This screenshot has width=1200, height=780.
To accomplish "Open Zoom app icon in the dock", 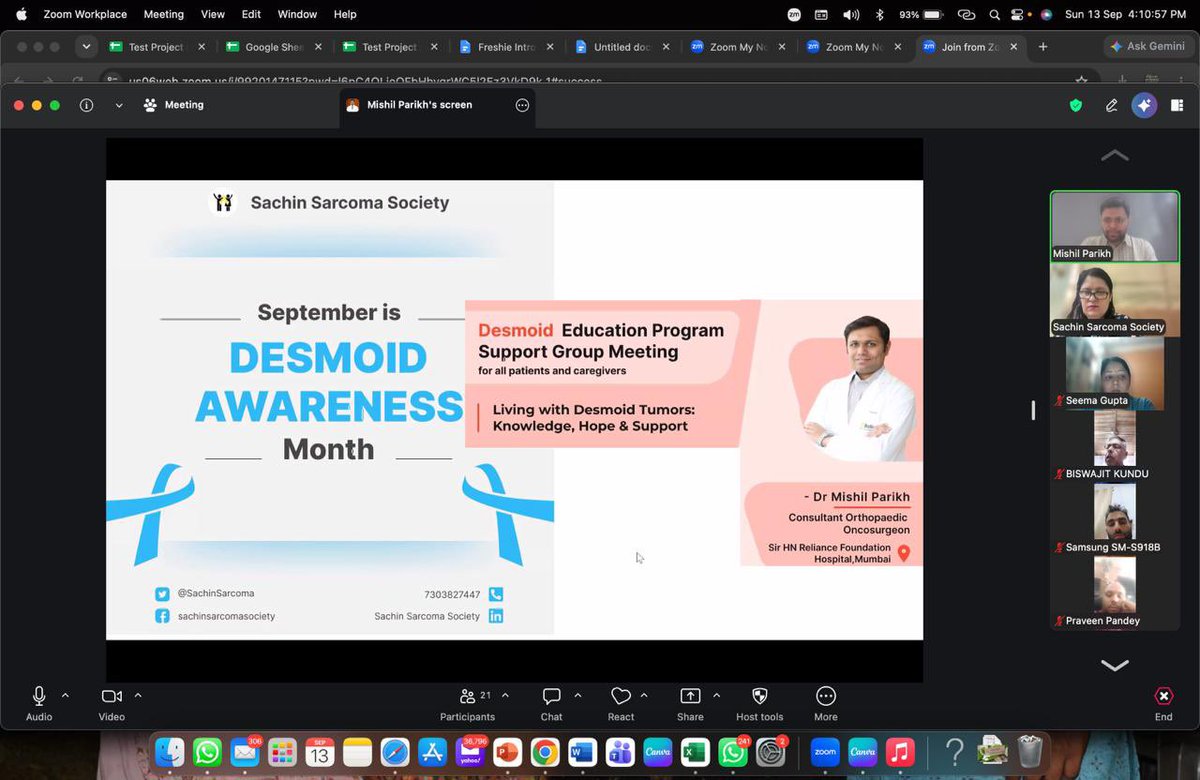I will click(825, 752).
